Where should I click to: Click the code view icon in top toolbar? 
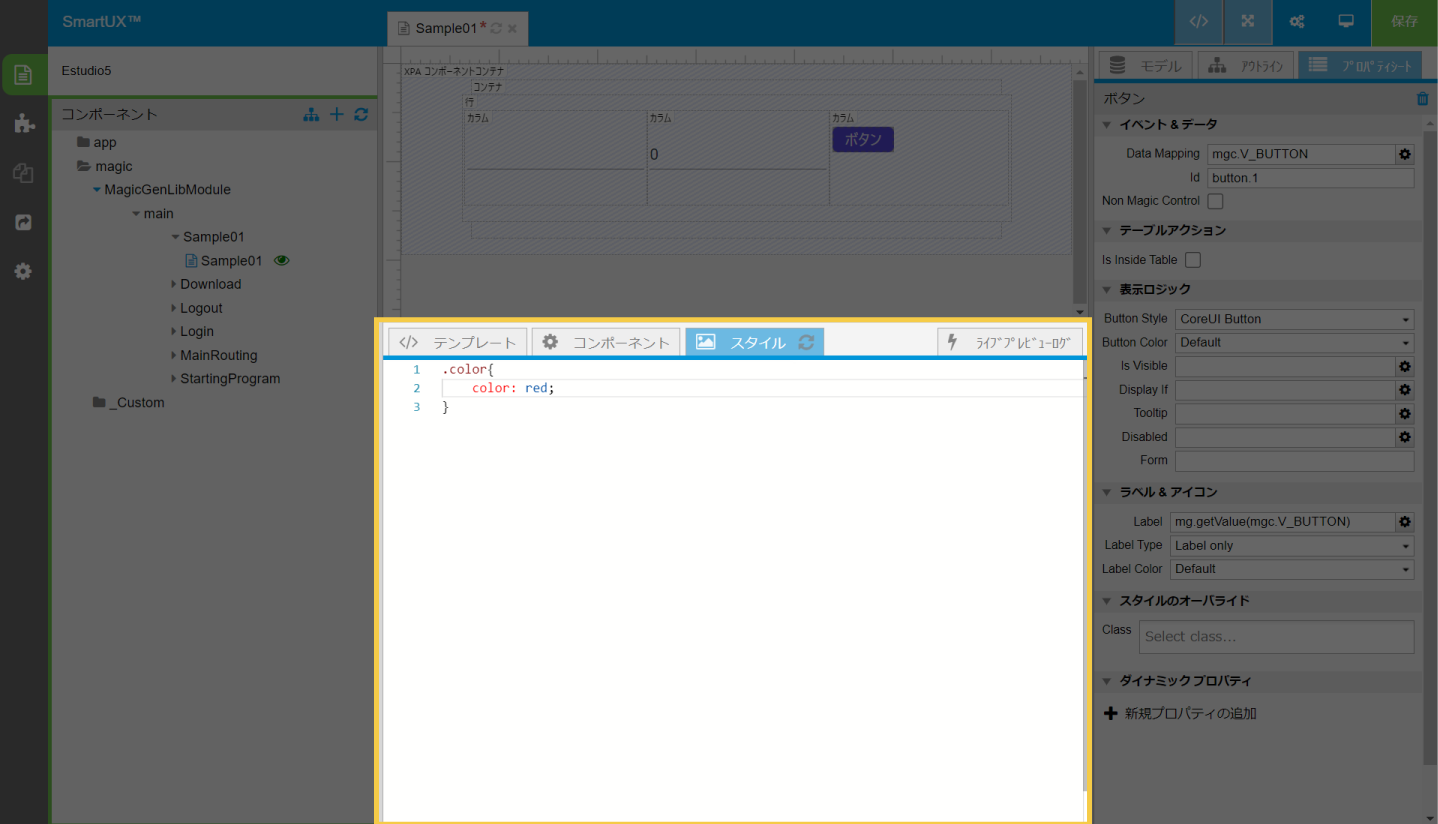pyautogui.click(x=1198, y=22)
